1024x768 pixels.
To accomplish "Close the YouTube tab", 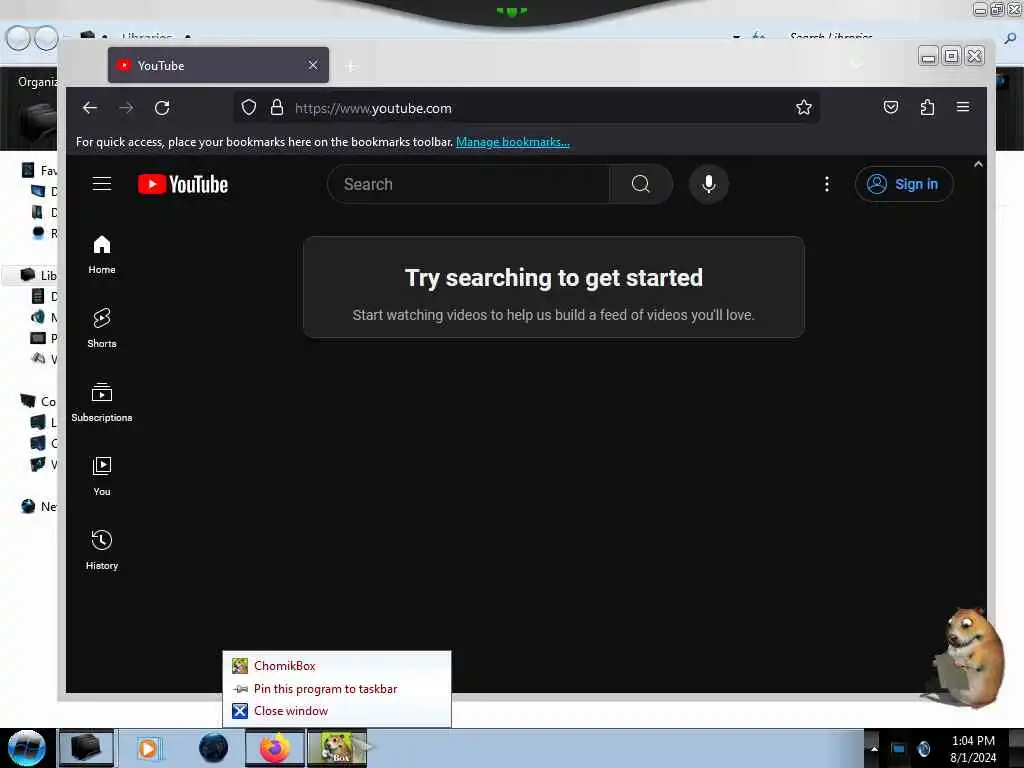I will [313, 65].
